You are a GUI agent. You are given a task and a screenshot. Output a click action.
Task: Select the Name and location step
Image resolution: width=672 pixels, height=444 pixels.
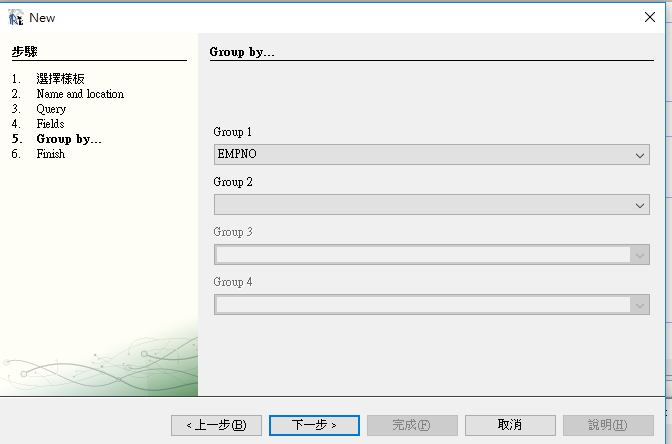pyautogui.click(x=80, y=94)
